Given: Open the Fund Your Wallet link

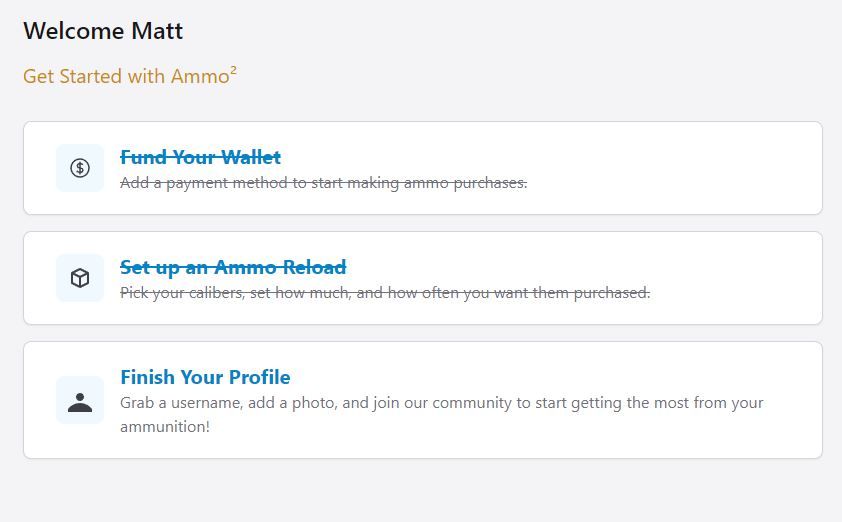Looking at the screenshot, I should (200, 157).
